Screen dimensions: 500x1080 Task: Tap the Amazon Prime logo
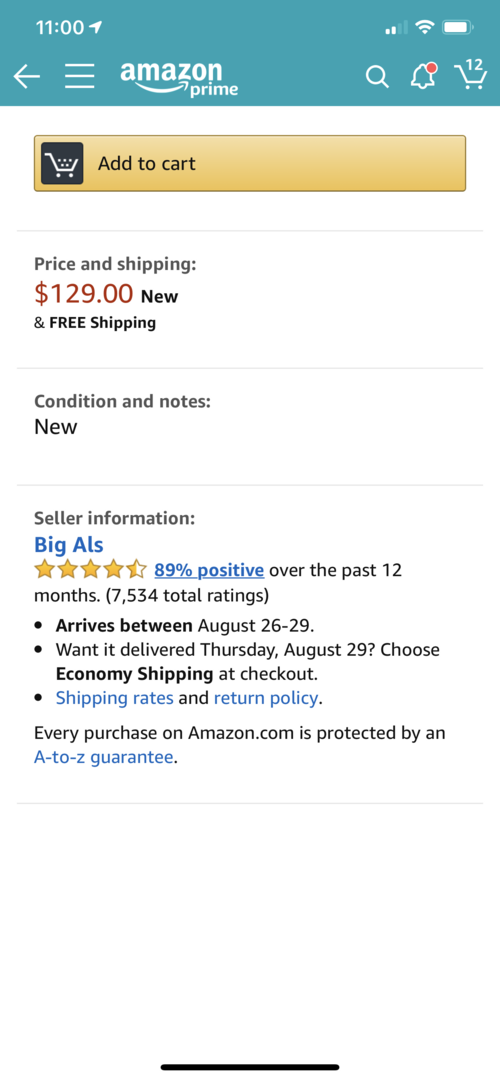point(179,77)
